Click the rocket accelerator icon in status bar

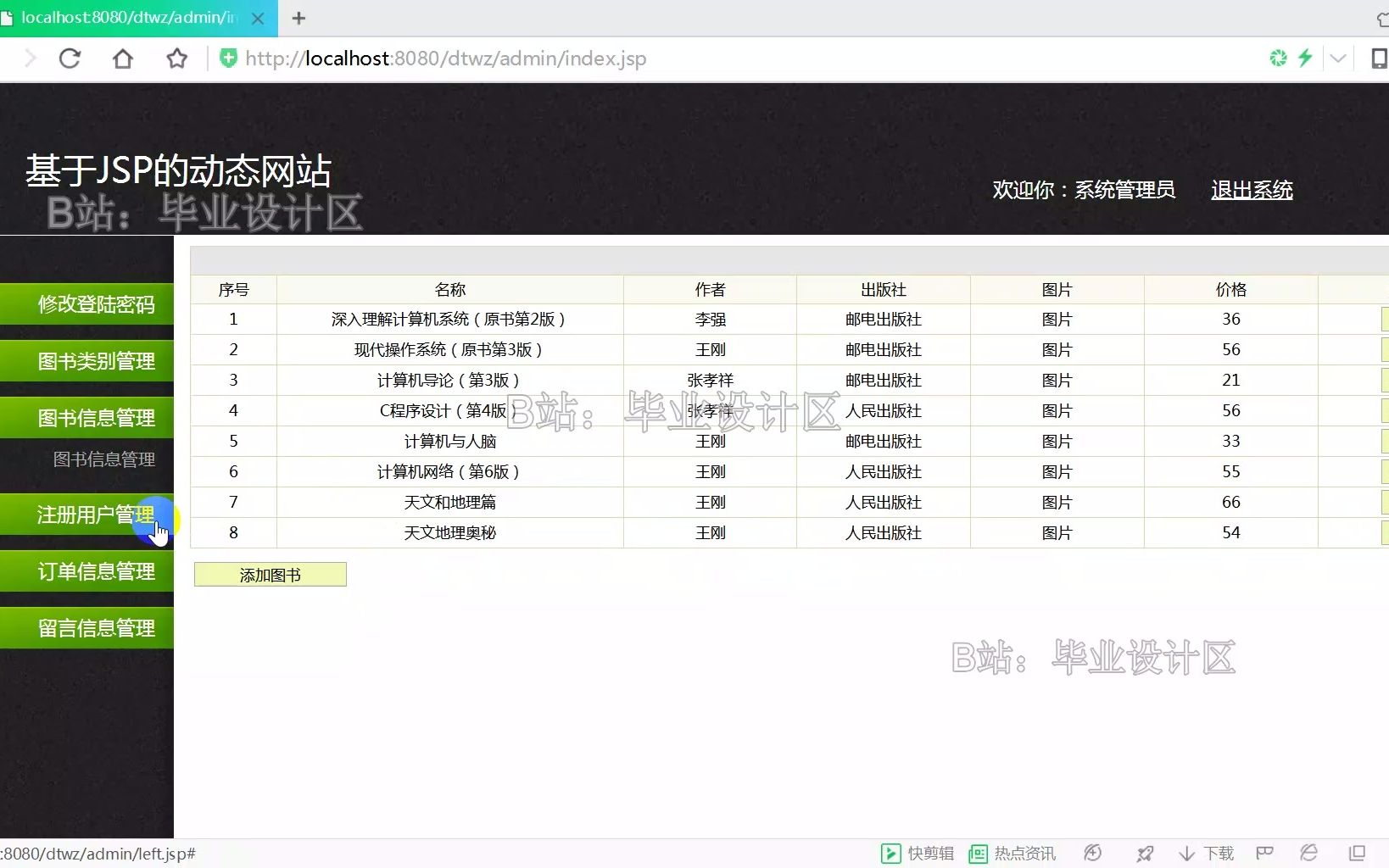point(1145,854)
